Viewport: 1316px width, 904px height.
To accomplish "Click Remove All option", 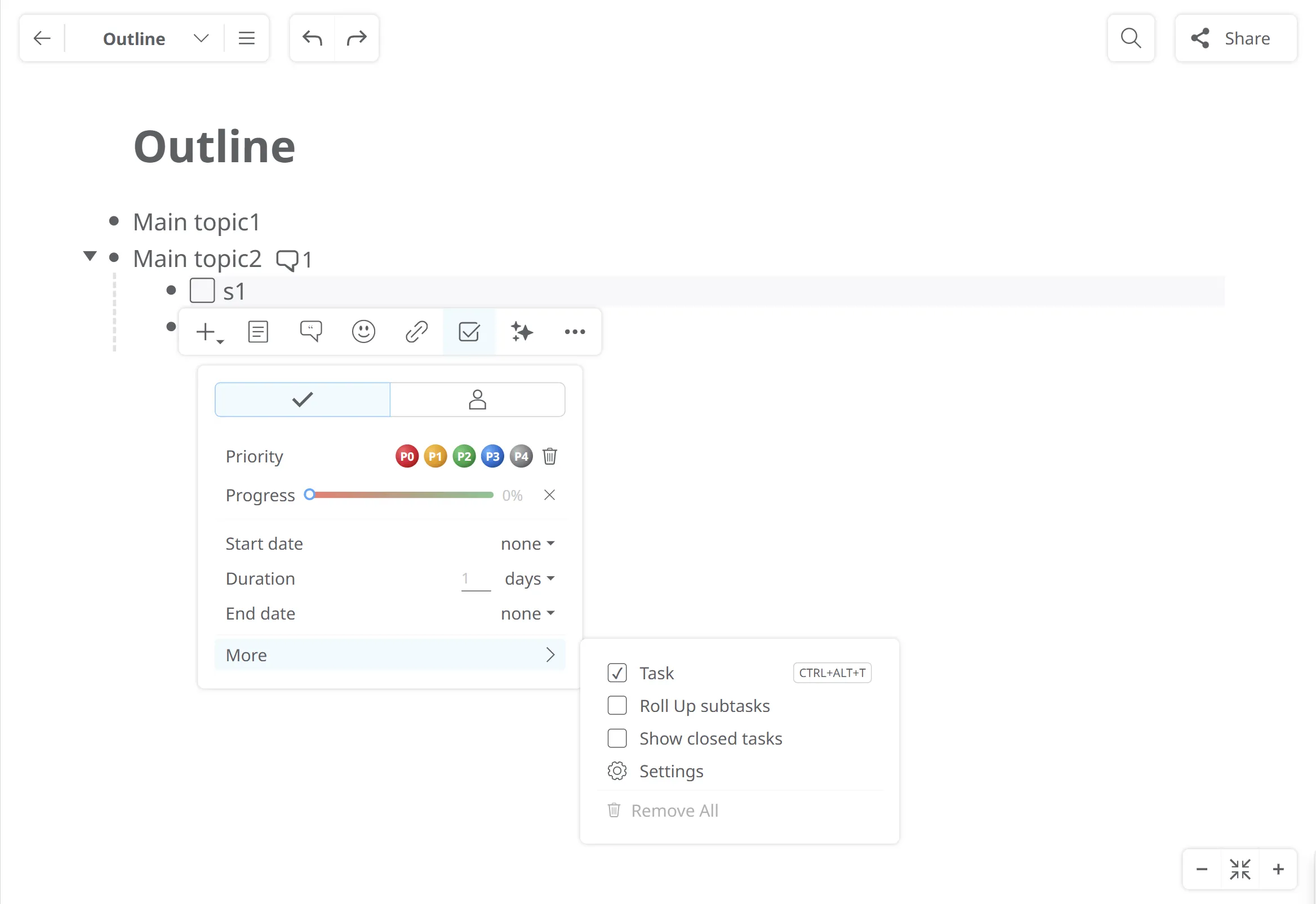I will coord(674,811).
